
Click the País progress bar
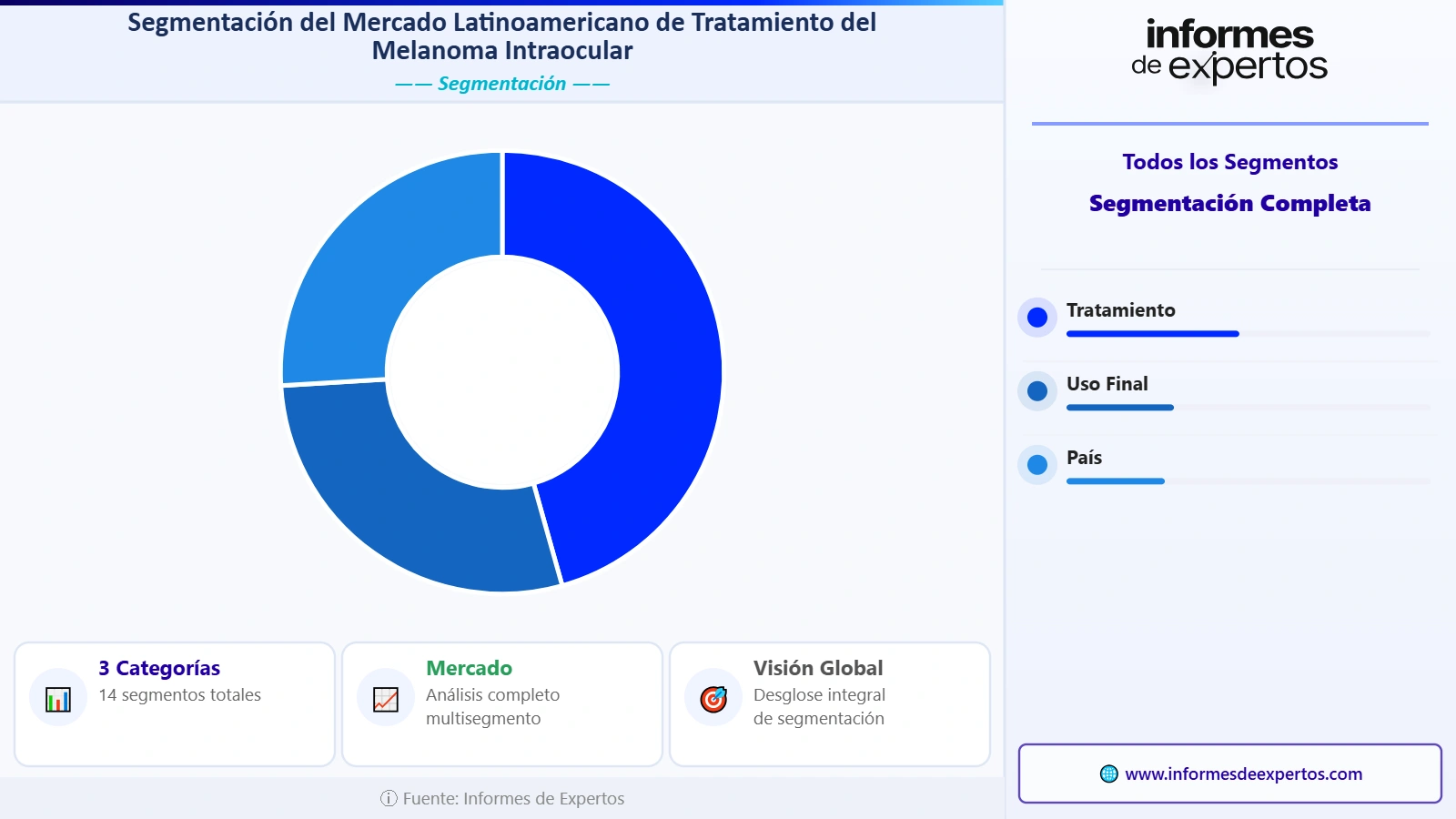tap(1248, 481)
